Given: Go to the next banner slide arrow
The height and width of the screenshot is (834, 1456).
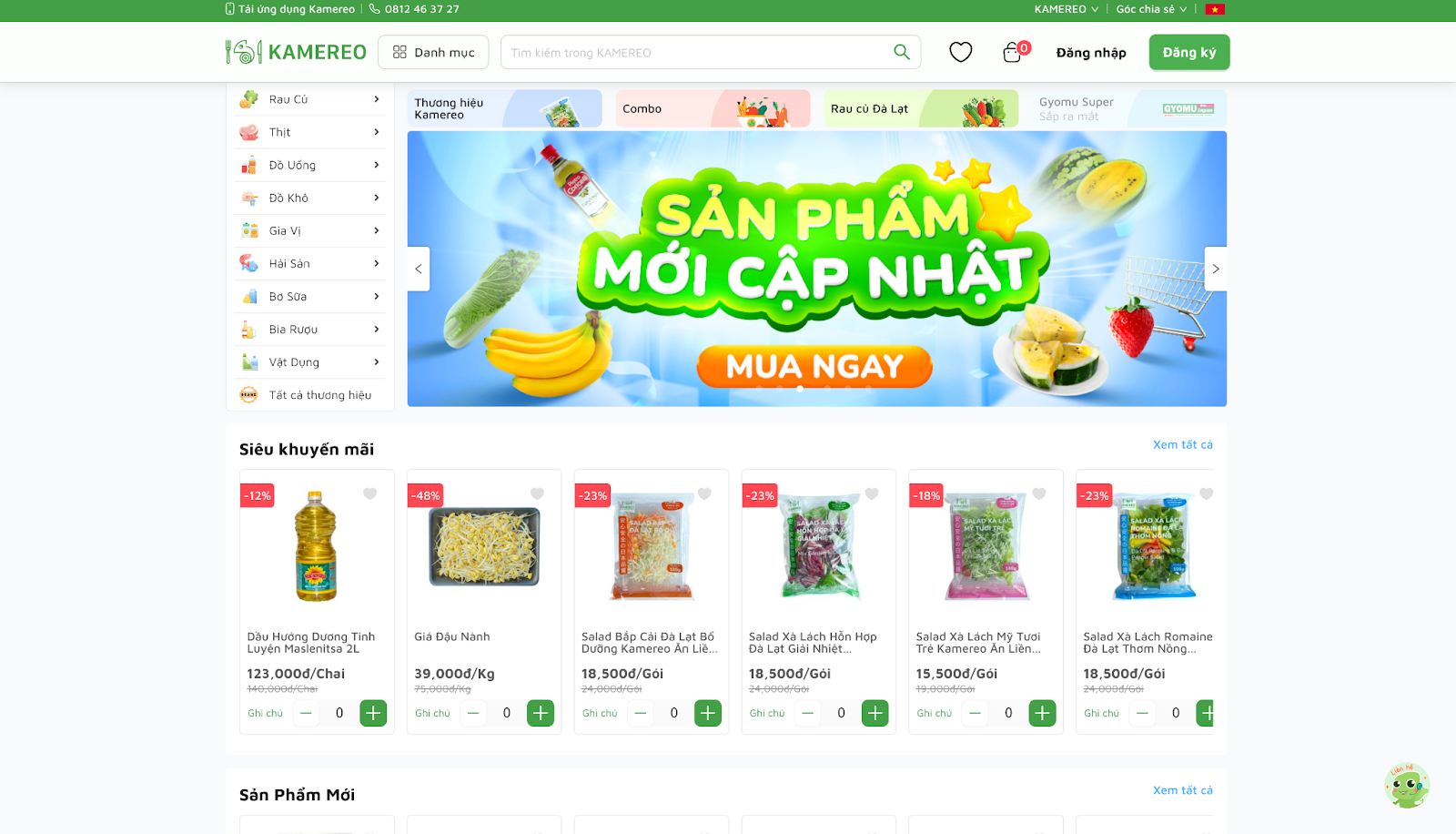Looking at the screenshot, I should [1216, 269].
